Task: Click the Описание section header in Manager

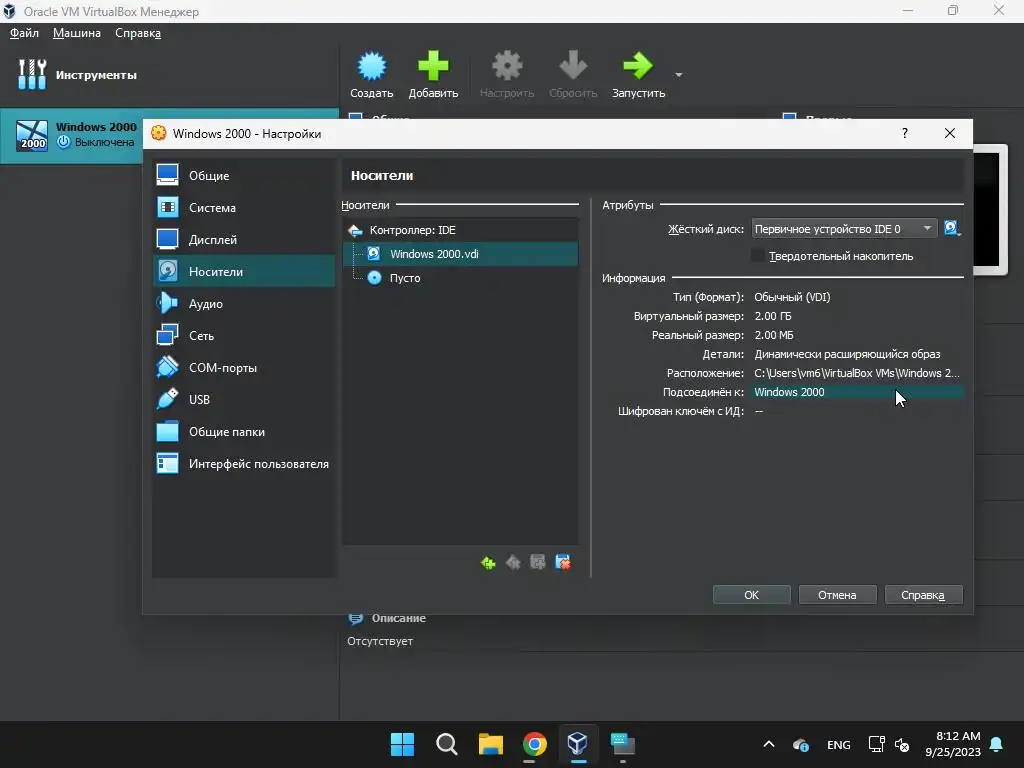Action: click(x=398, y=618)
